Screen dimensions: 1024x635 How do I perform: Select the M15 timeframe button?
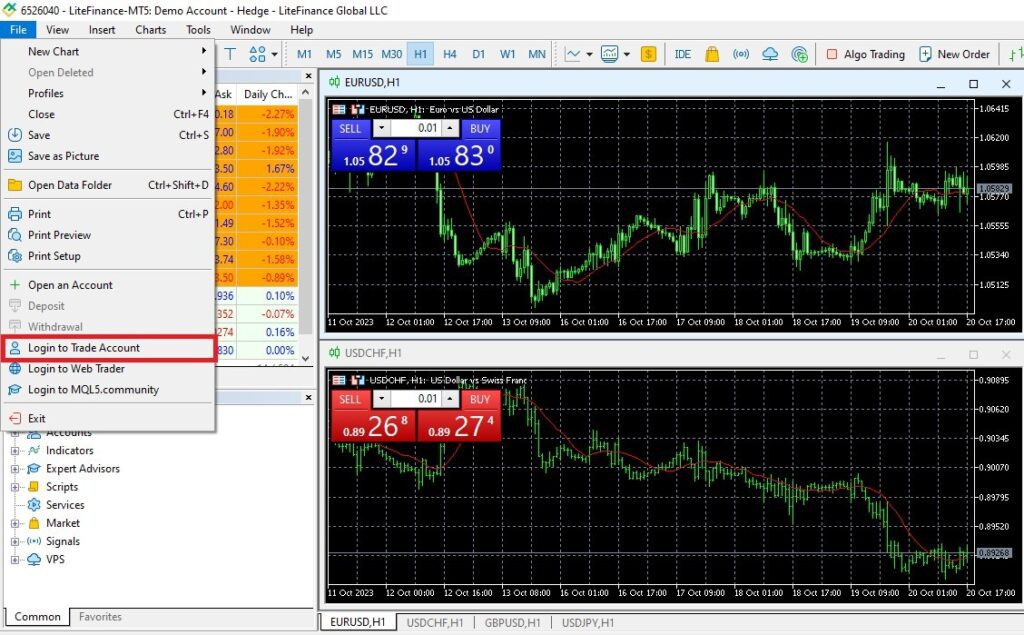click(x=362, y=54)
